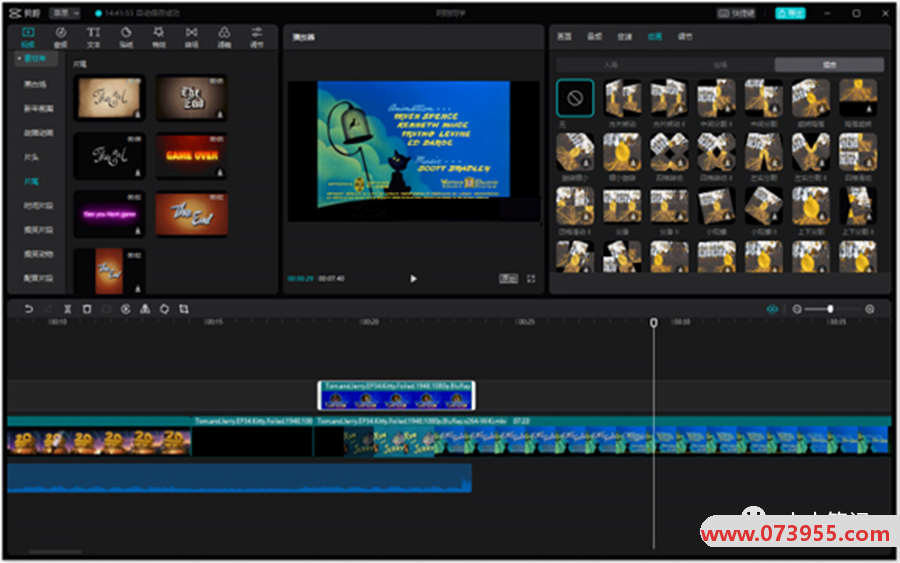
Task: Select the highlighted endings category in sidebar
Action: coord(31,181)
